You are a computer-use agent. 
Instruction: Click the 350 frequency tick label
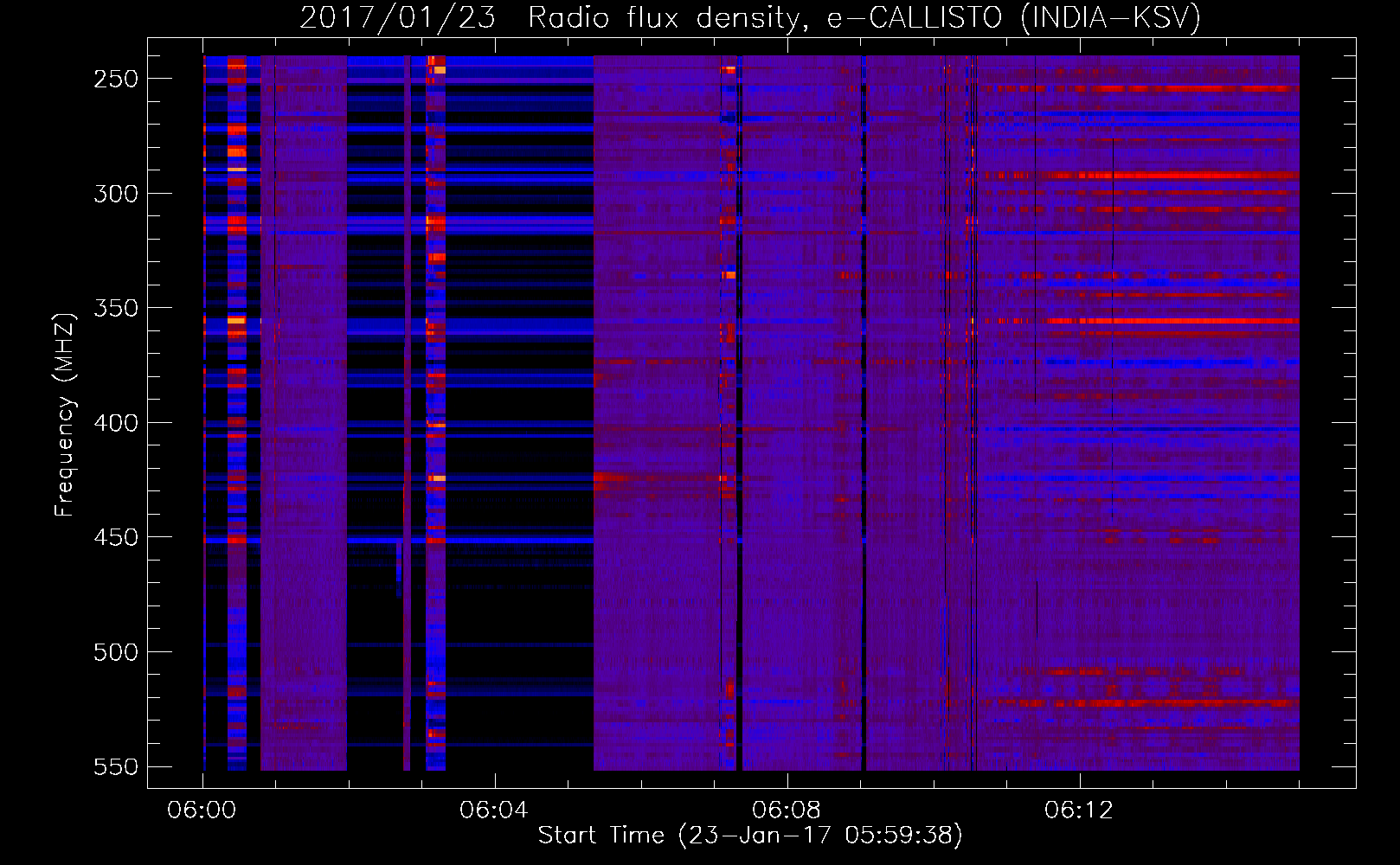[116, 308]
